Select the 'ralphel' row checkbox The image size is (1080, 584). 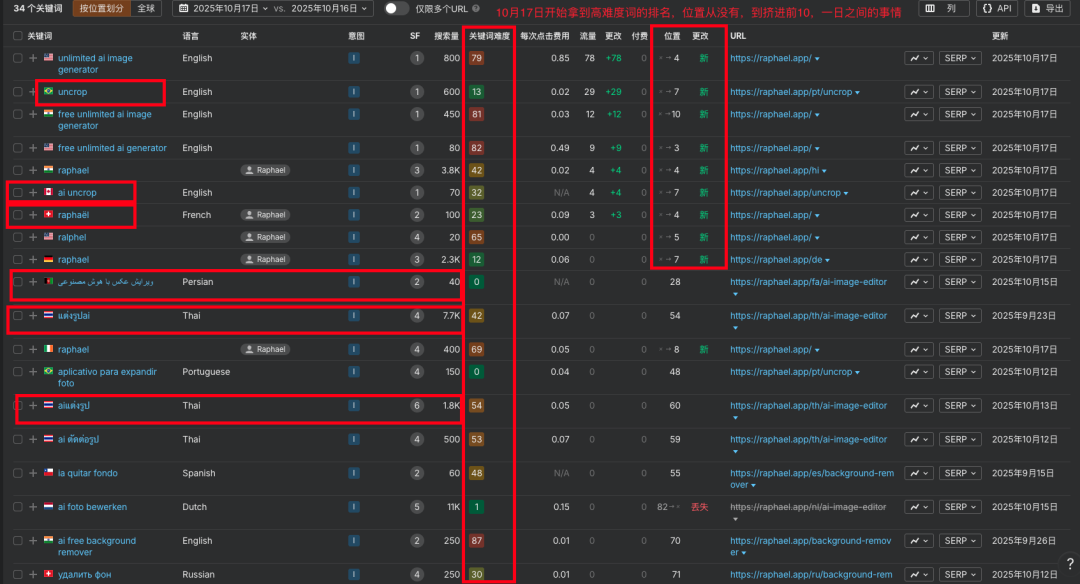(17, 237)
